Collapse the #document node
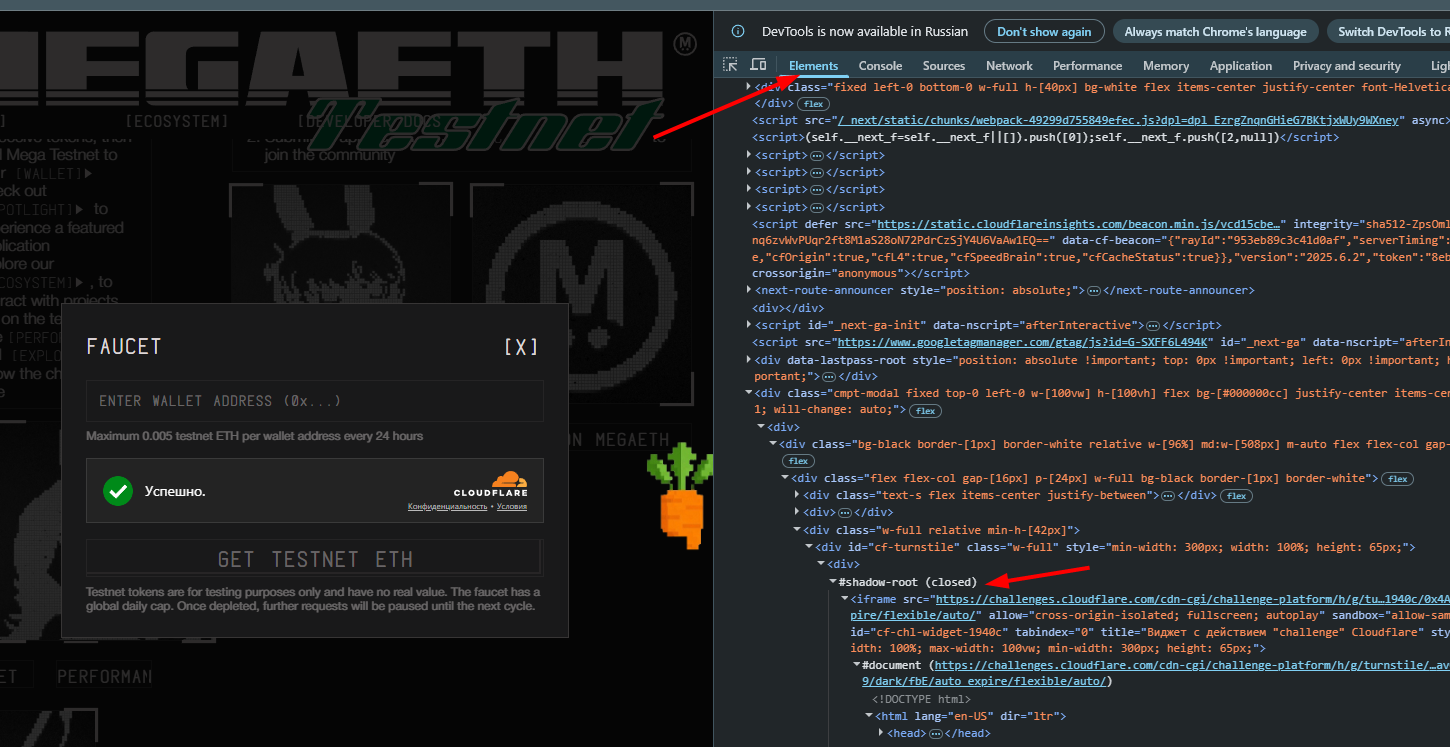Image resolution: width=1450 pixels, height=747 pixels. 856,665
